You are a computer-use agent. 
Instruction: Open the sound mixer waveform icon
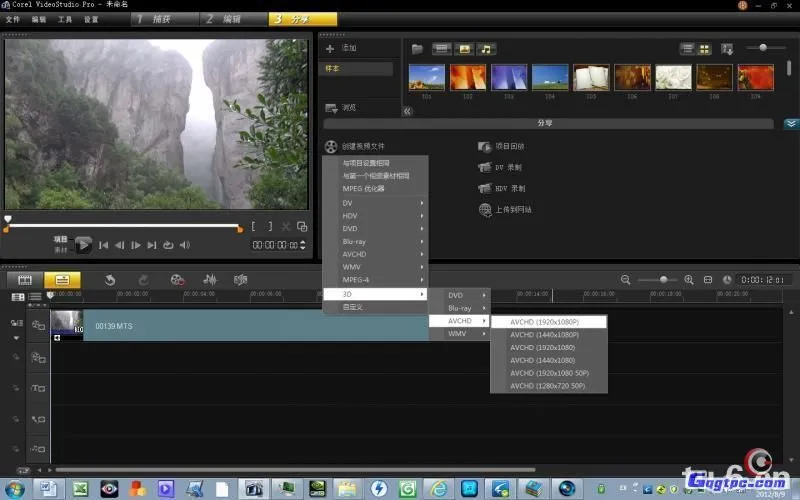(x=210, y=280)
